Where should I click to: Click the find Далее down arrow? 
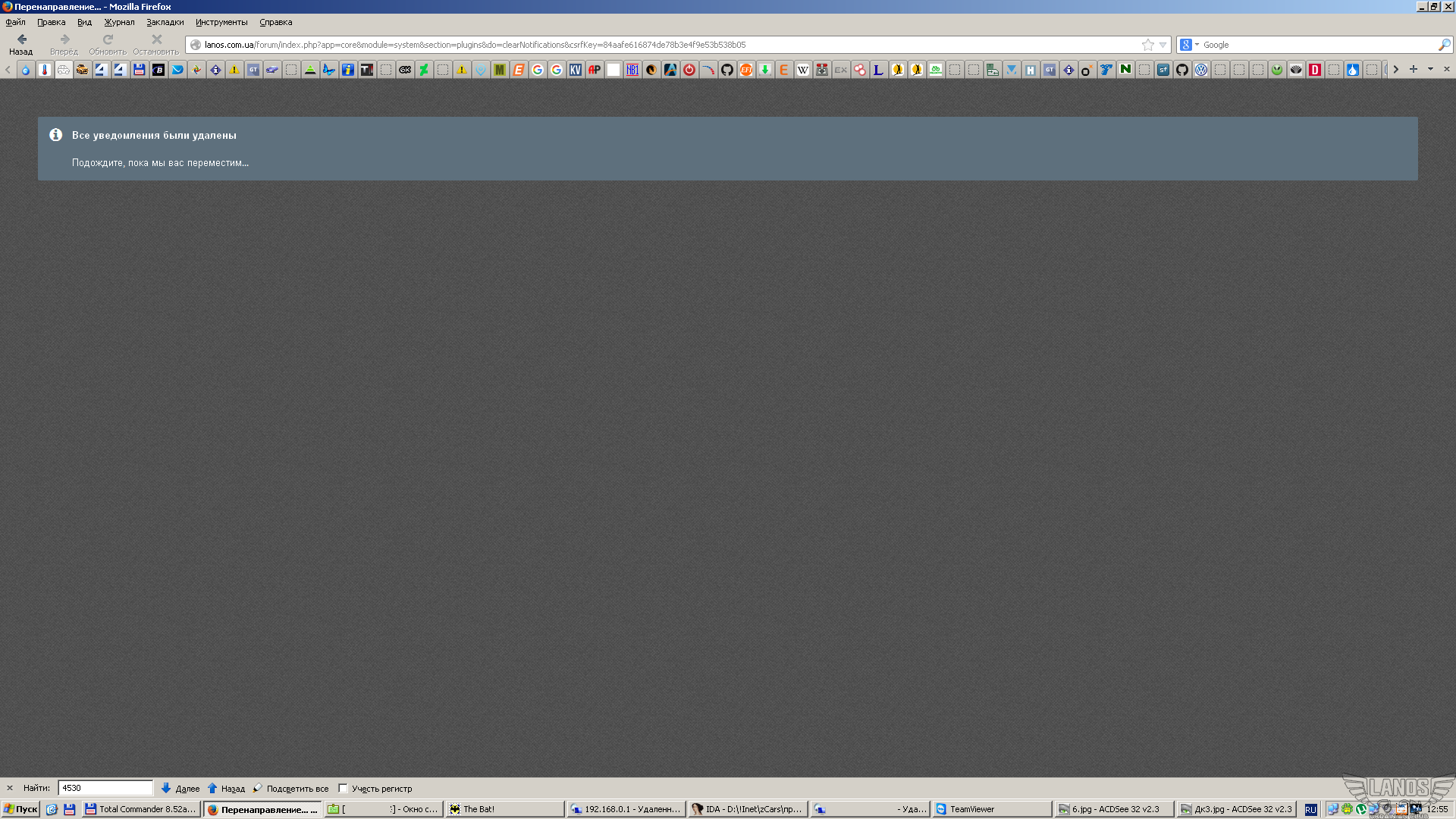tap(166, 788)
